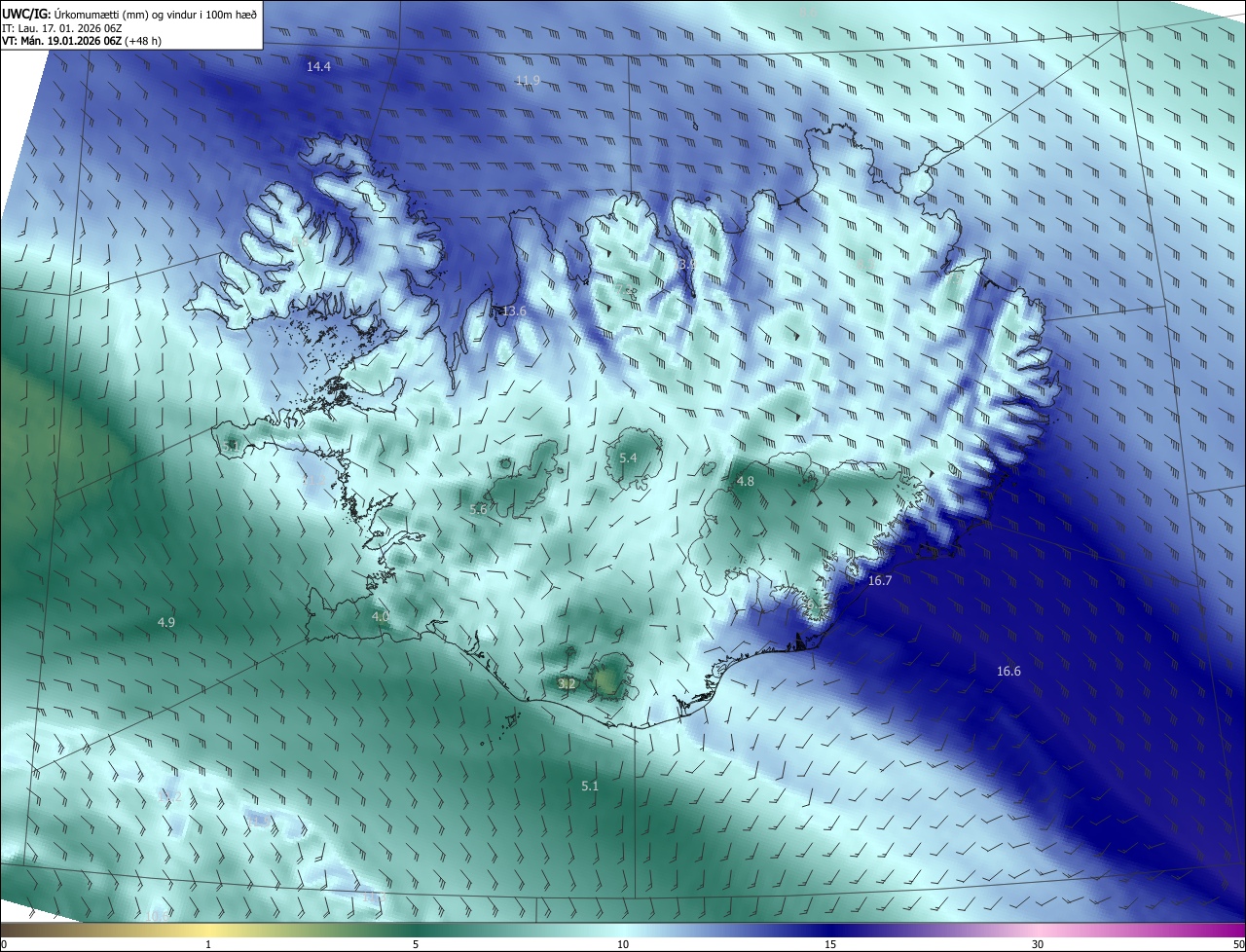Click the 11.9 value at the top of the map
1246x952 pixels.
(528, 80)
